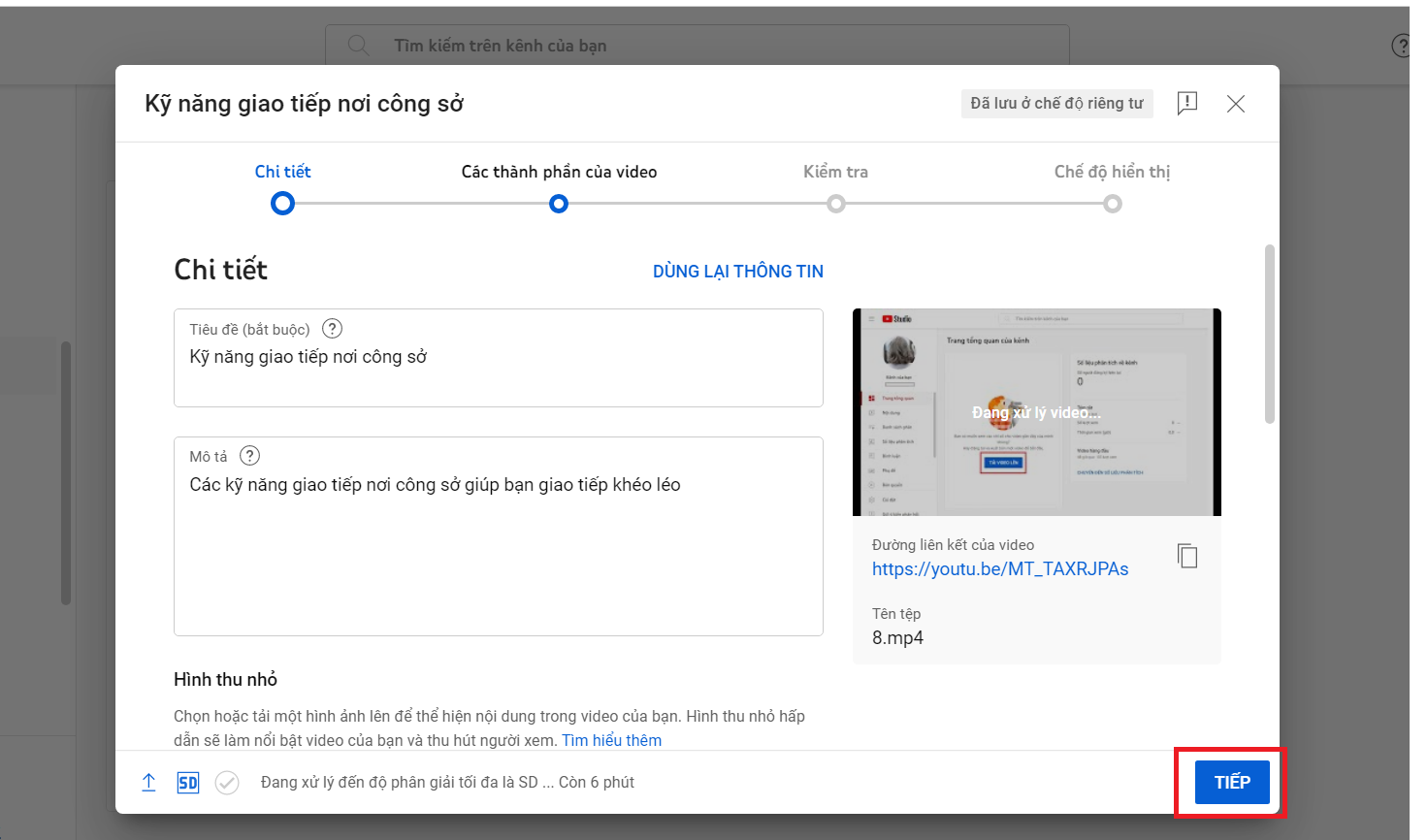This screenshot has height=840, width=1428.
Task: Open the description field help icon
Action: [x=249, y=455]
